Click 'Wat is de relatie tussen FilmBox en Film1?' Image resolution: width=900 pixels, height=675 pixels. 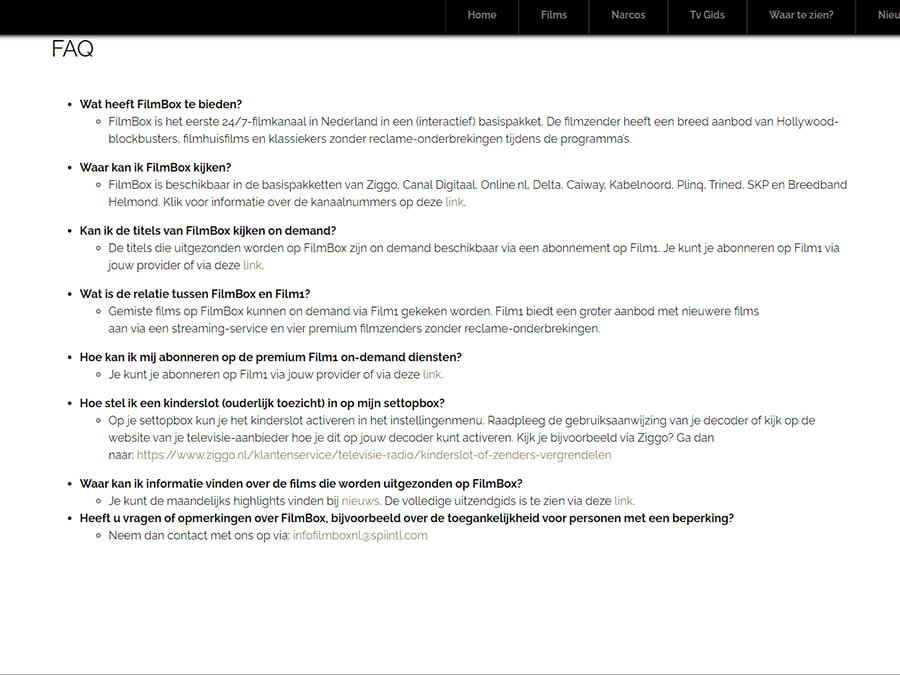click(x=195, y=293)
